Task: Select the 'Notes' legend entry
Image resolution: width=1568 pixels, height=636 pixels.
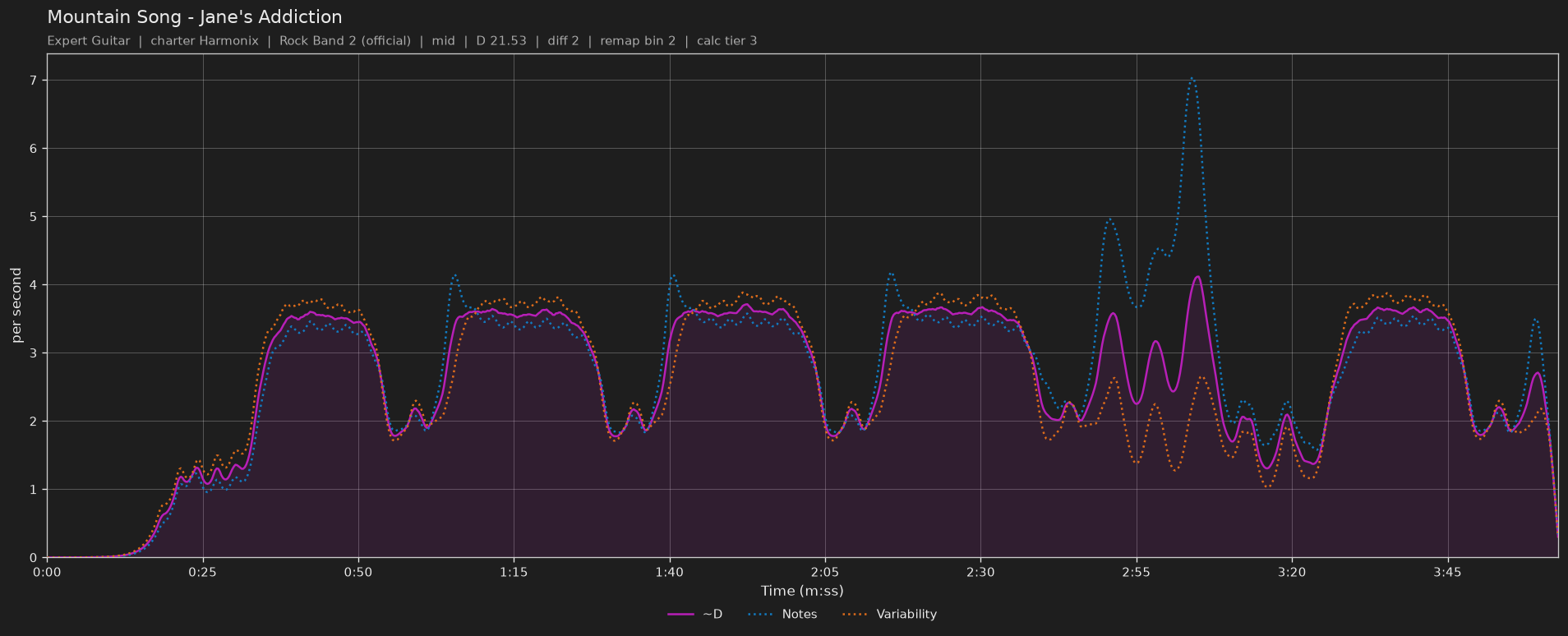Action: (782, 614)
